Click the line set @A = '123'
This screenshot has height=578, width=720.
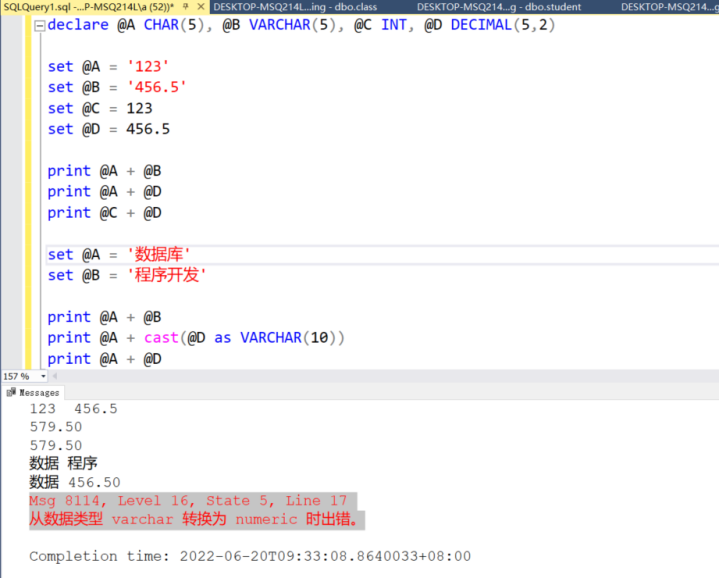tap(108, 67)
